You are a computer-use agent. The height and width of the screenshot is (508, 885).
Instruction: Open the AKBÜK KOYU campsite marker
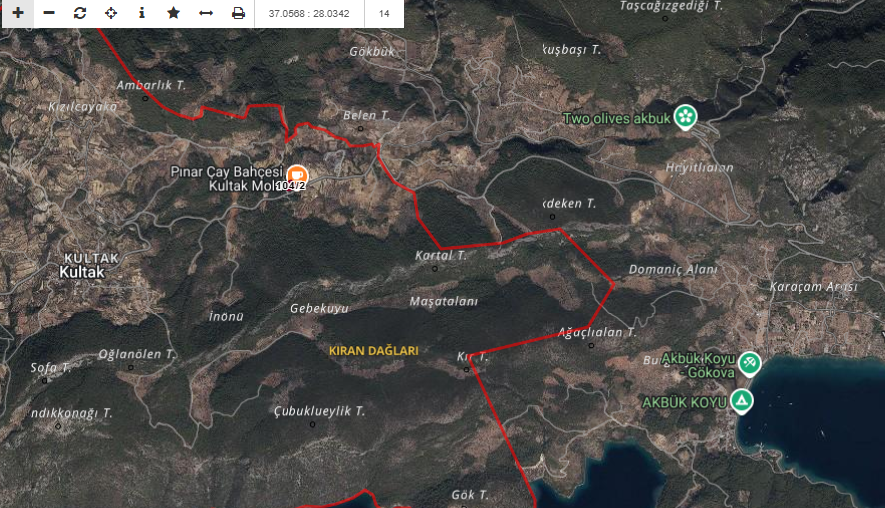click(741, 402)
